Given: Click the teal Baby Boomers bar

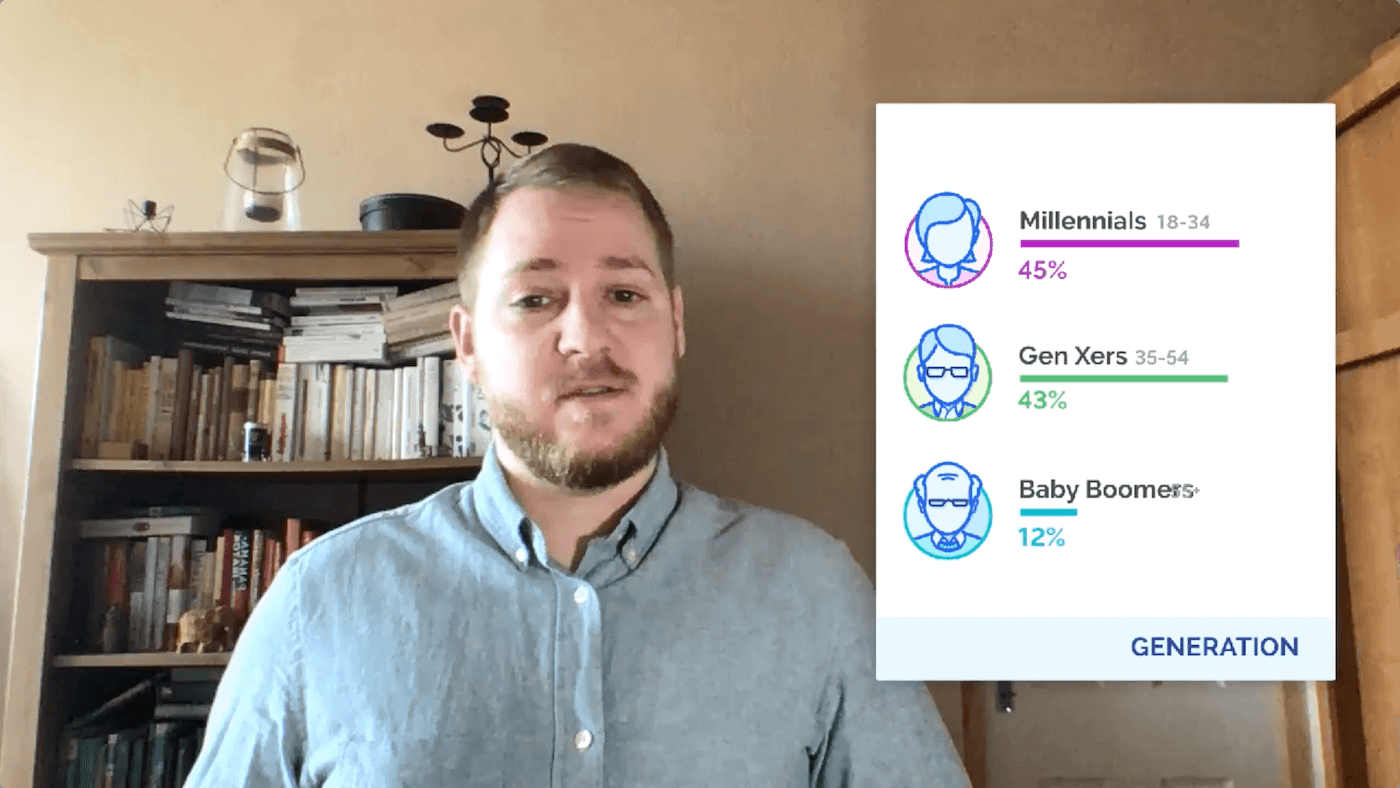Looking at the screenshot, I should coord(1048,513).
